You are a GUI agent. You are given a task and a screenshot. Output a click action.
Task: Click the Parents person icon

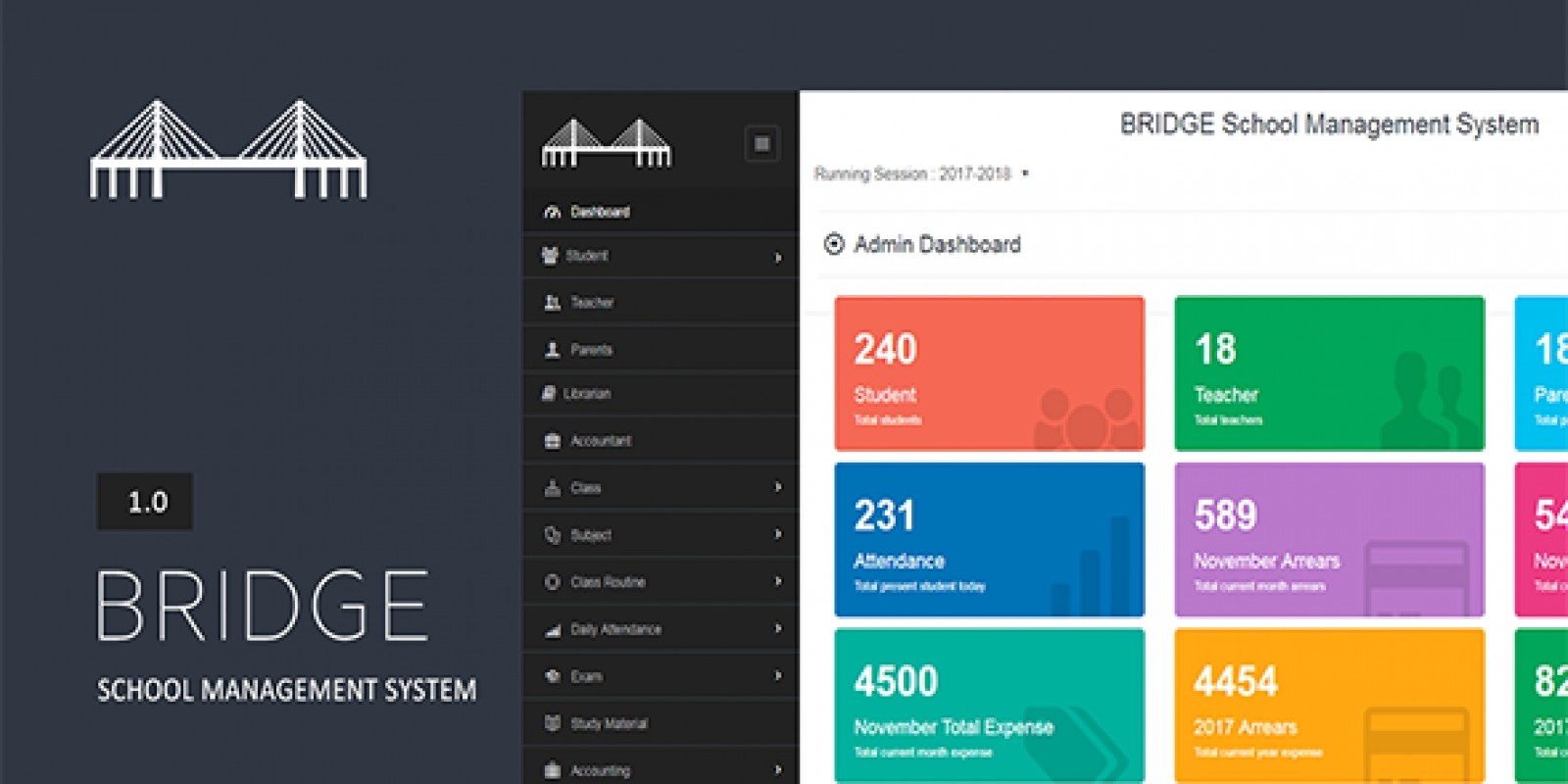(x=553, y=350)
